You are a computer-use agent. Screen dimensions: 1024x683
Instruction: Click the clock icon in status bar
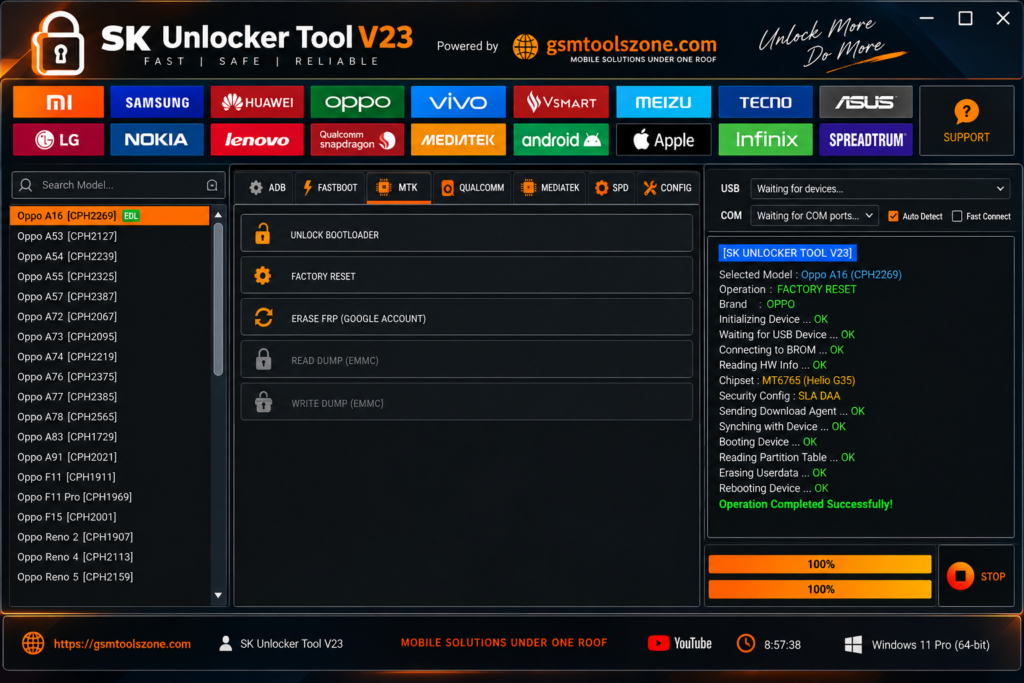tap(746, 644)
